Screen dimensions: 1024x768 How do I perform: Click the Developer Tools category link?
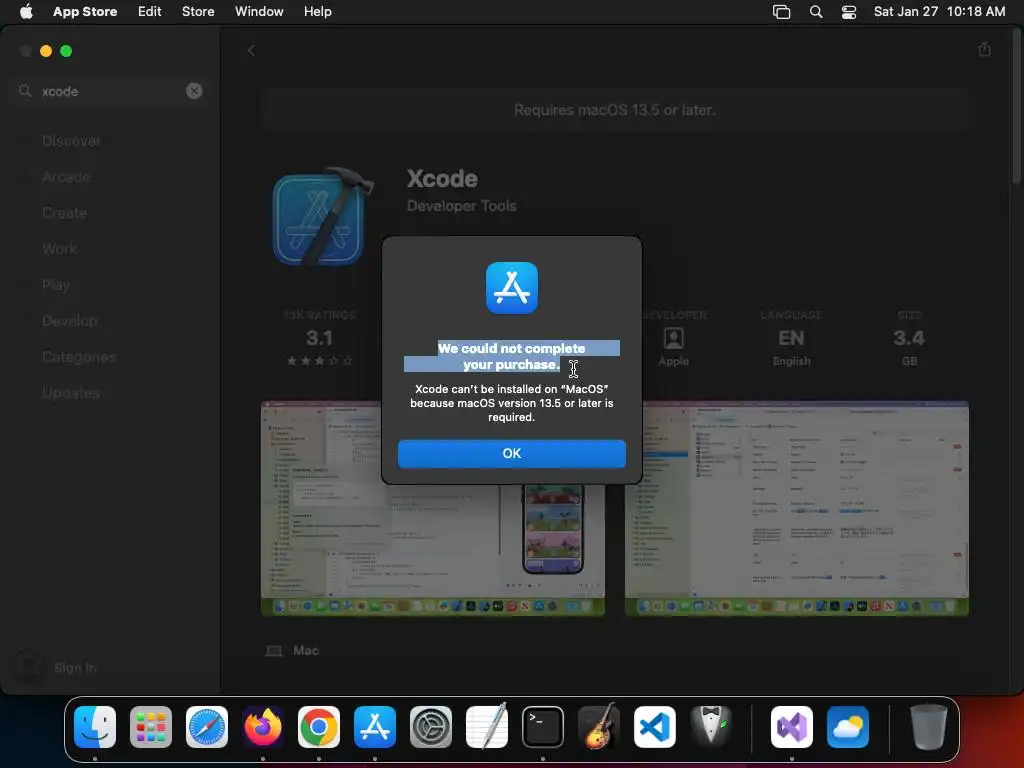point(461,206)
